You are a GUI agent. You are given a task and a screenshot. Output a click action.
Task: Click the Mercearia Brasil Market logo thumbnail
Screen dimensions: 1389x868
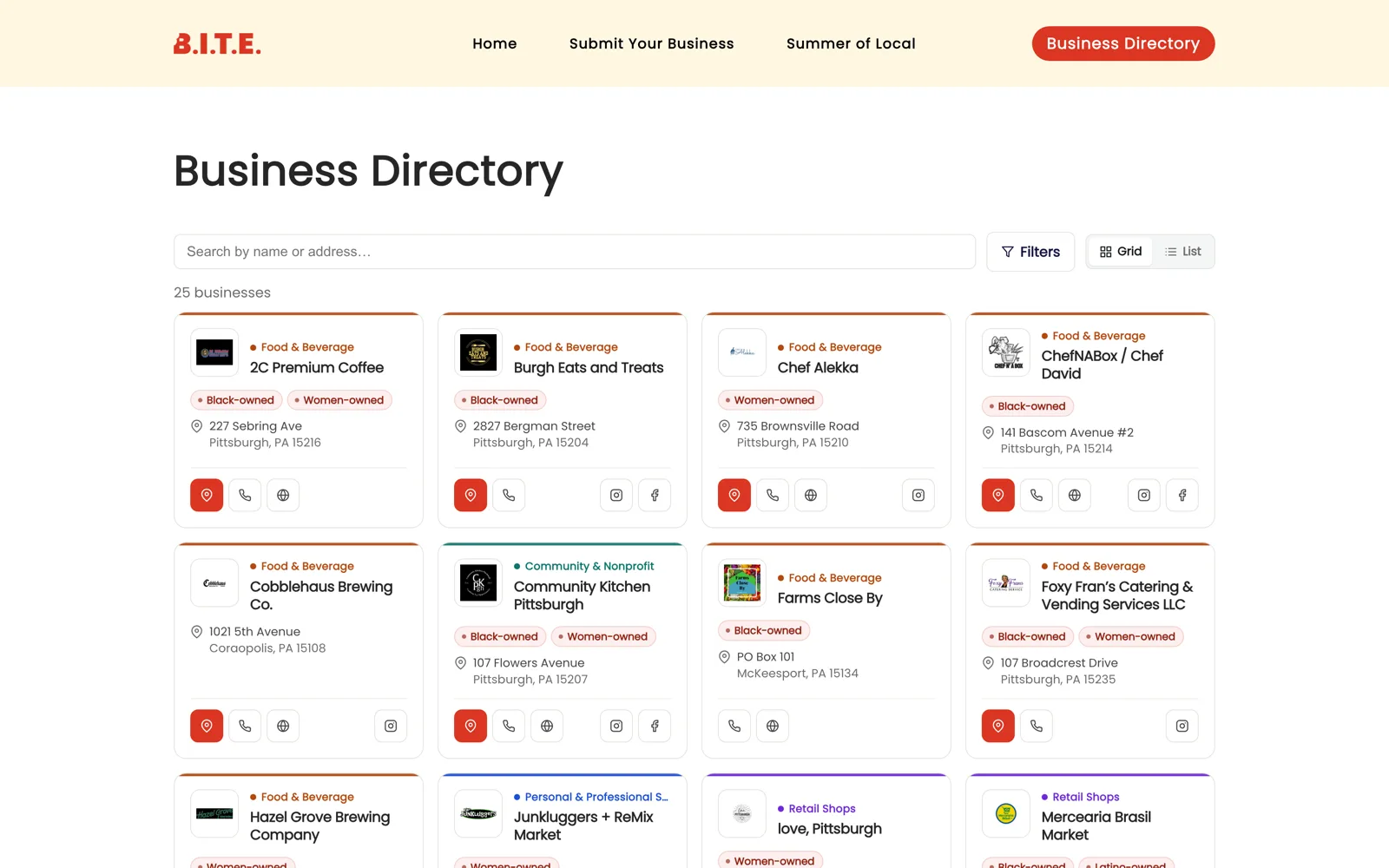1006,813
